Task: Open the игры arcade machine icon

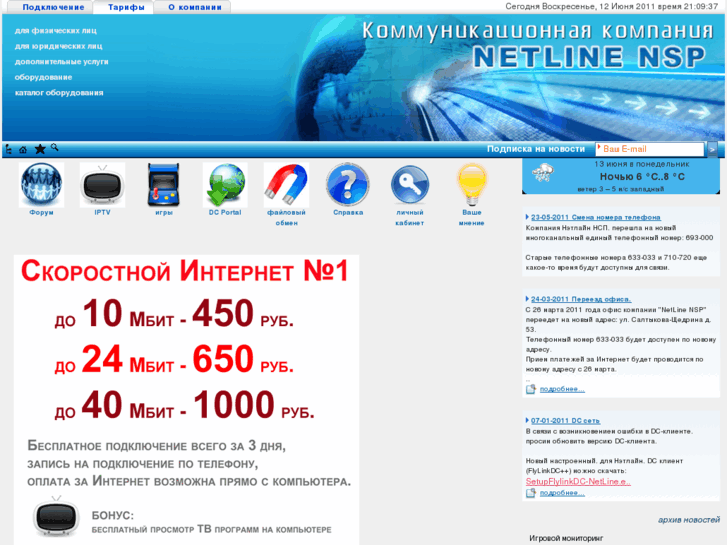Action: click(x=164, y=185)
